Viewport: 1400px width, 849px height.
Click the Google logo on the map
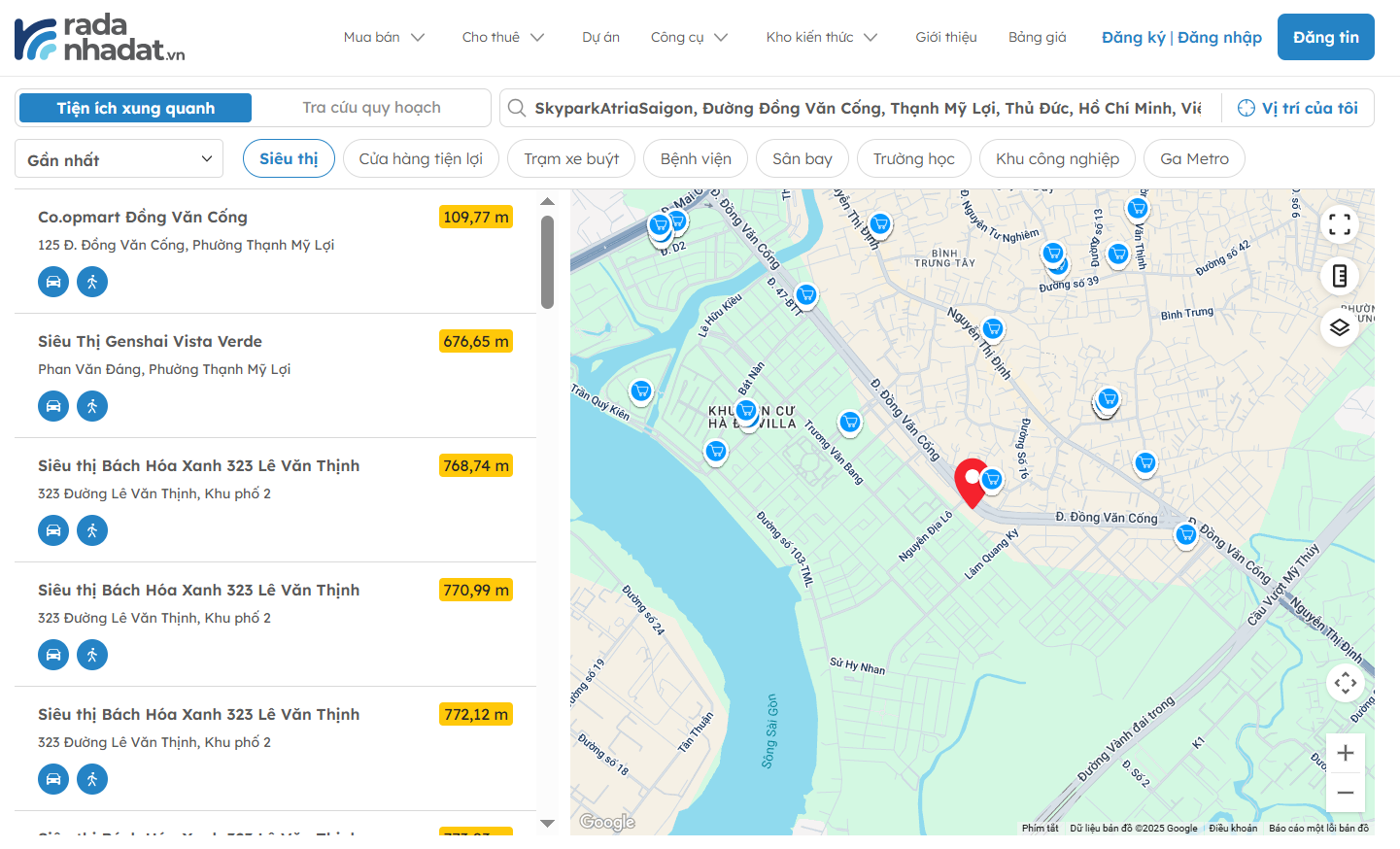[607, 822]
